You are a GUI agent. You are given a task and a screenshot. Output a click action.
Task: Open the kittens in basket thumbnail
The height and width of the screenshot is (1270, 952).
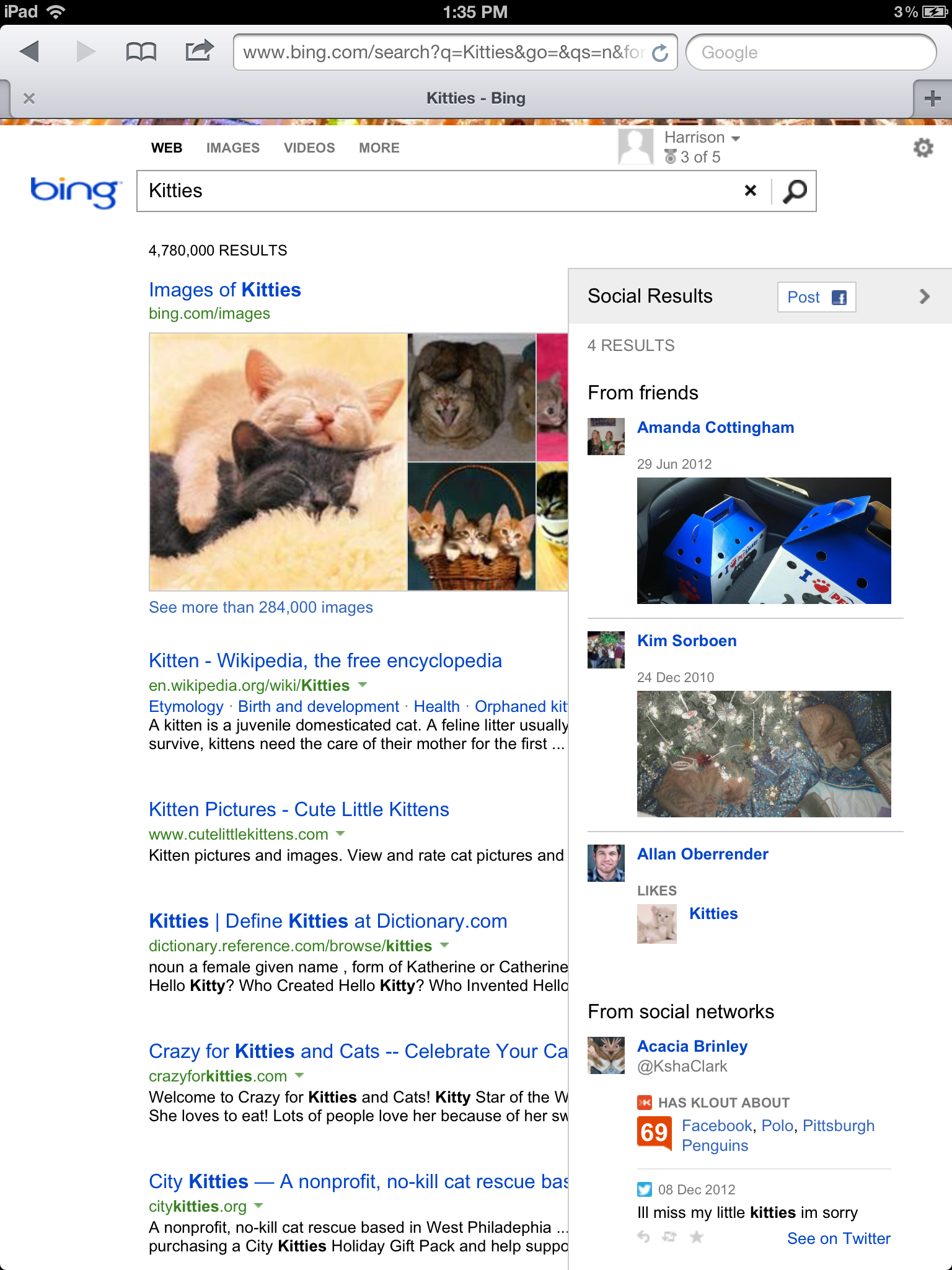point(472,526)
